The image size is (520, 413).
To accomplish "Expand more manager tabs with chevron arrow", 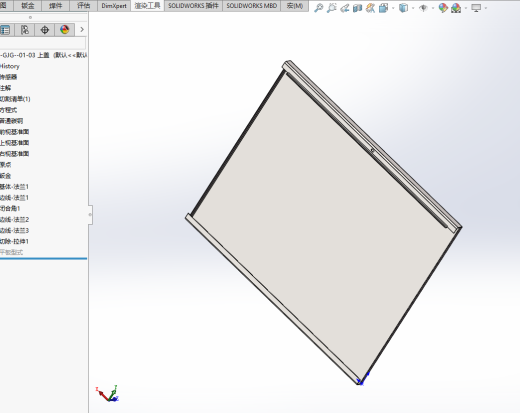I will (82, 30).
